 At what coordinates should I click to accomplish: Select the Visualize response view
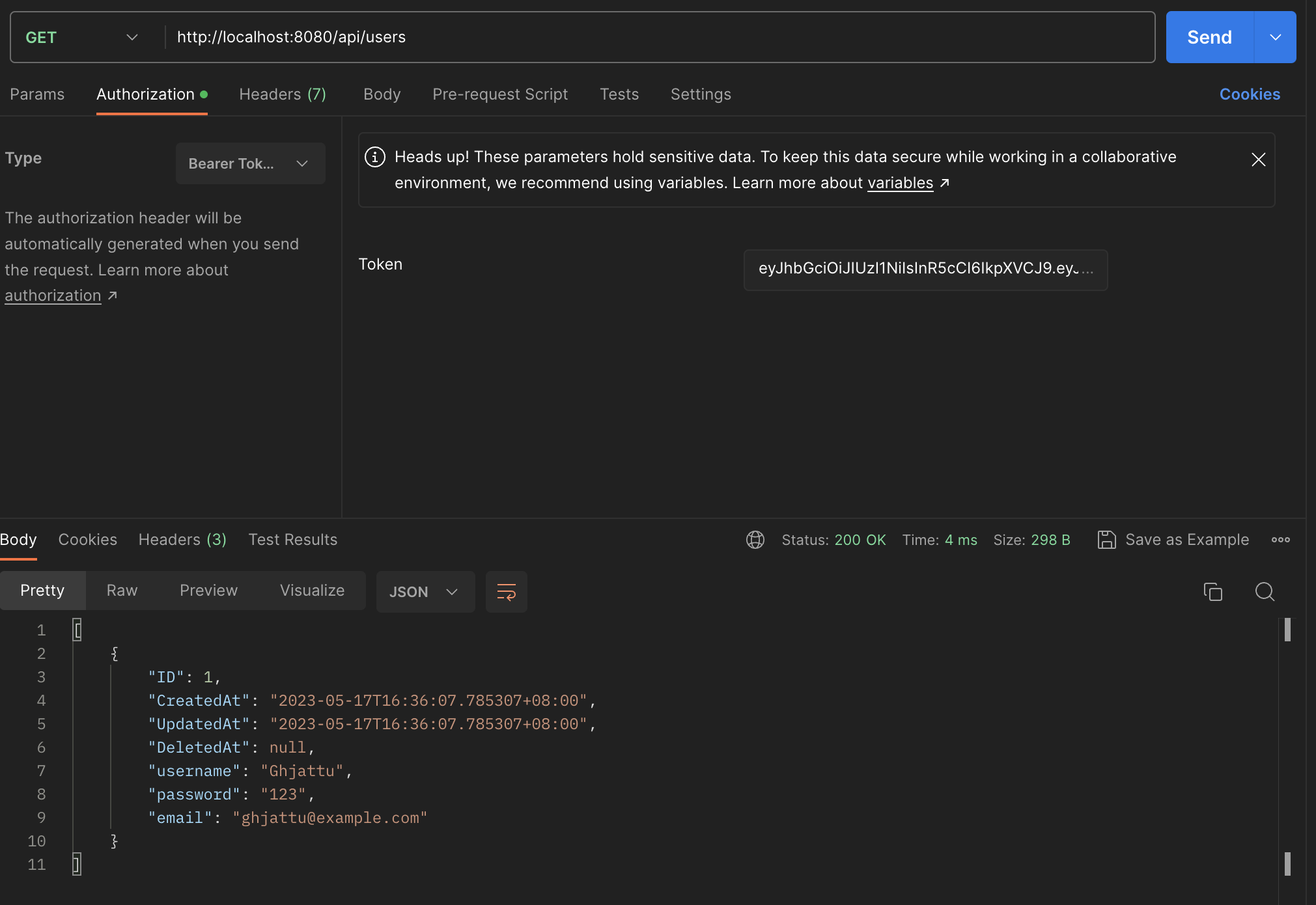[x=312, y=591]
